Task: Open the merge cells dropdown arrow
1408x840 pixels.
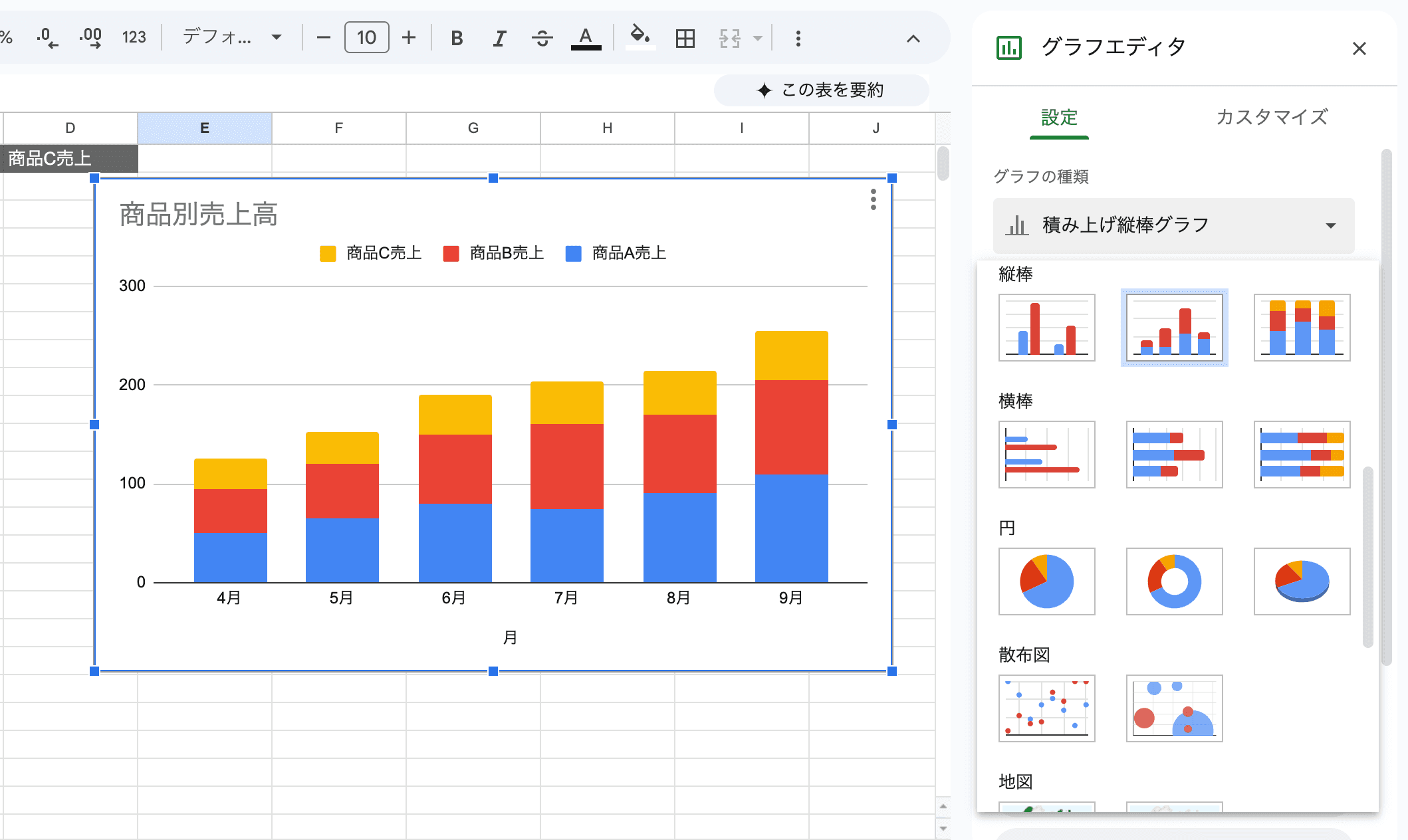Action: pos(757,38)
